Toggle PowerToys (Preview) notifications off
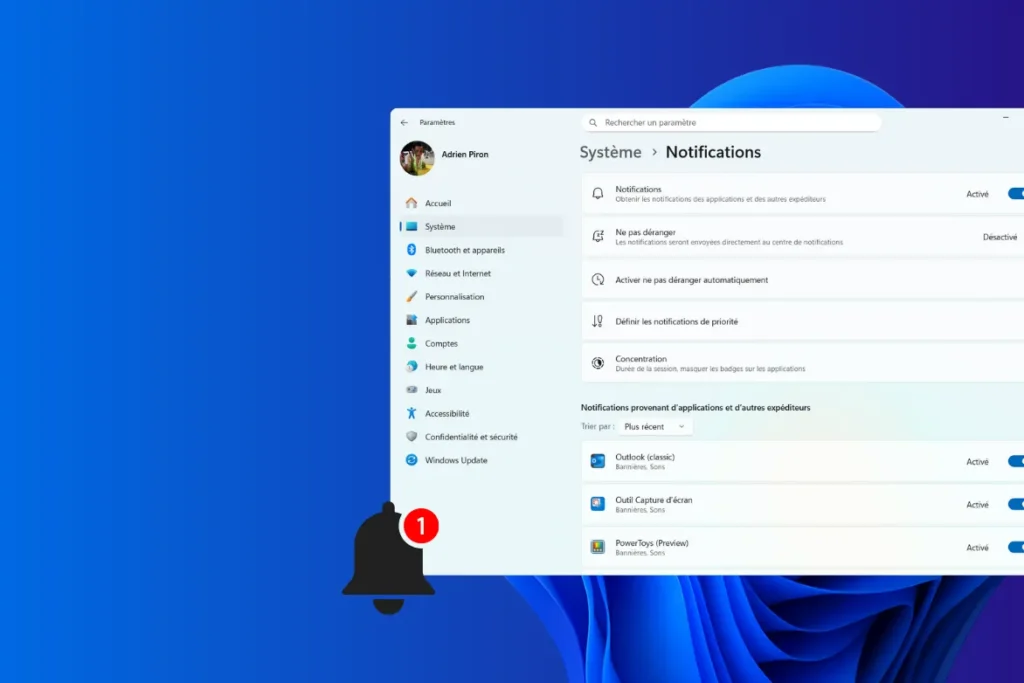The width and height of the screenshot is (1024, 683). 1016,547
